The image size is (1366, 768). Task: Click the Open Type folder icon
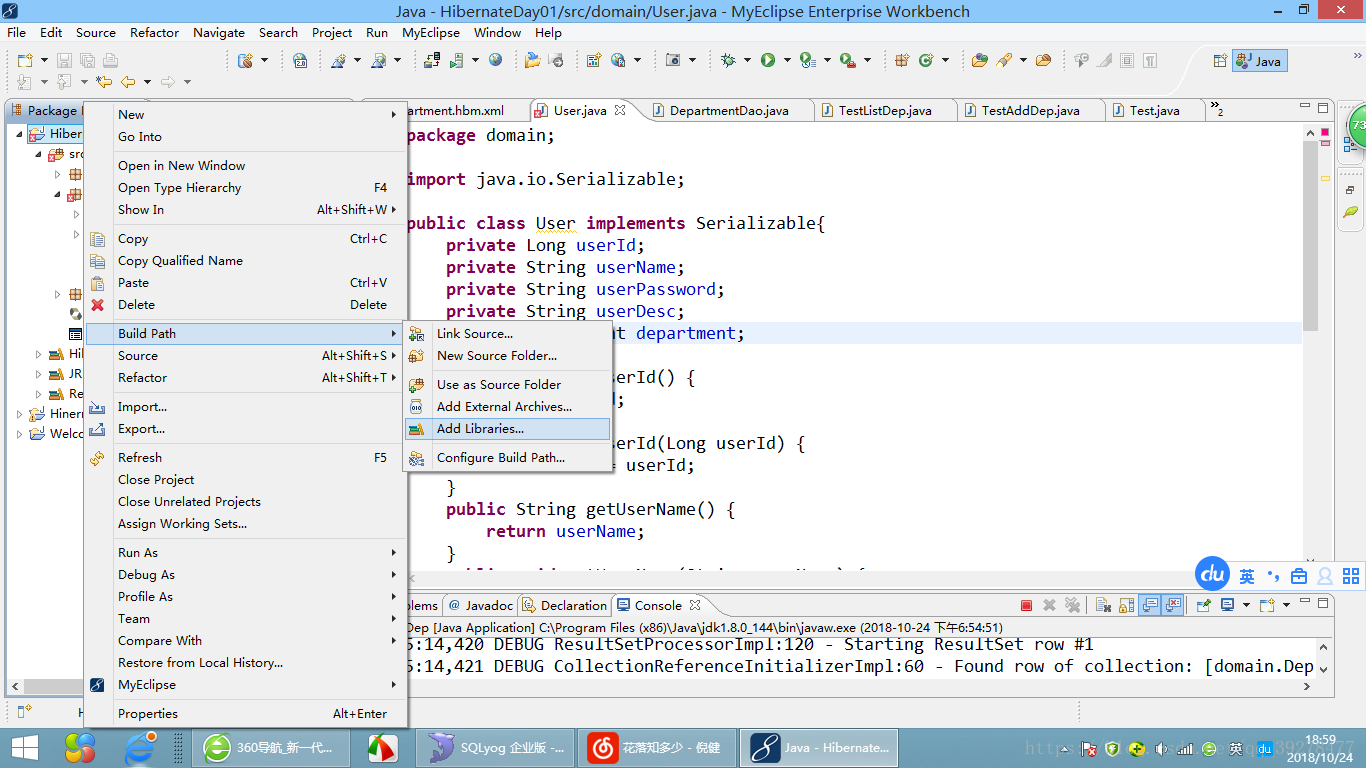pos(980,60)
